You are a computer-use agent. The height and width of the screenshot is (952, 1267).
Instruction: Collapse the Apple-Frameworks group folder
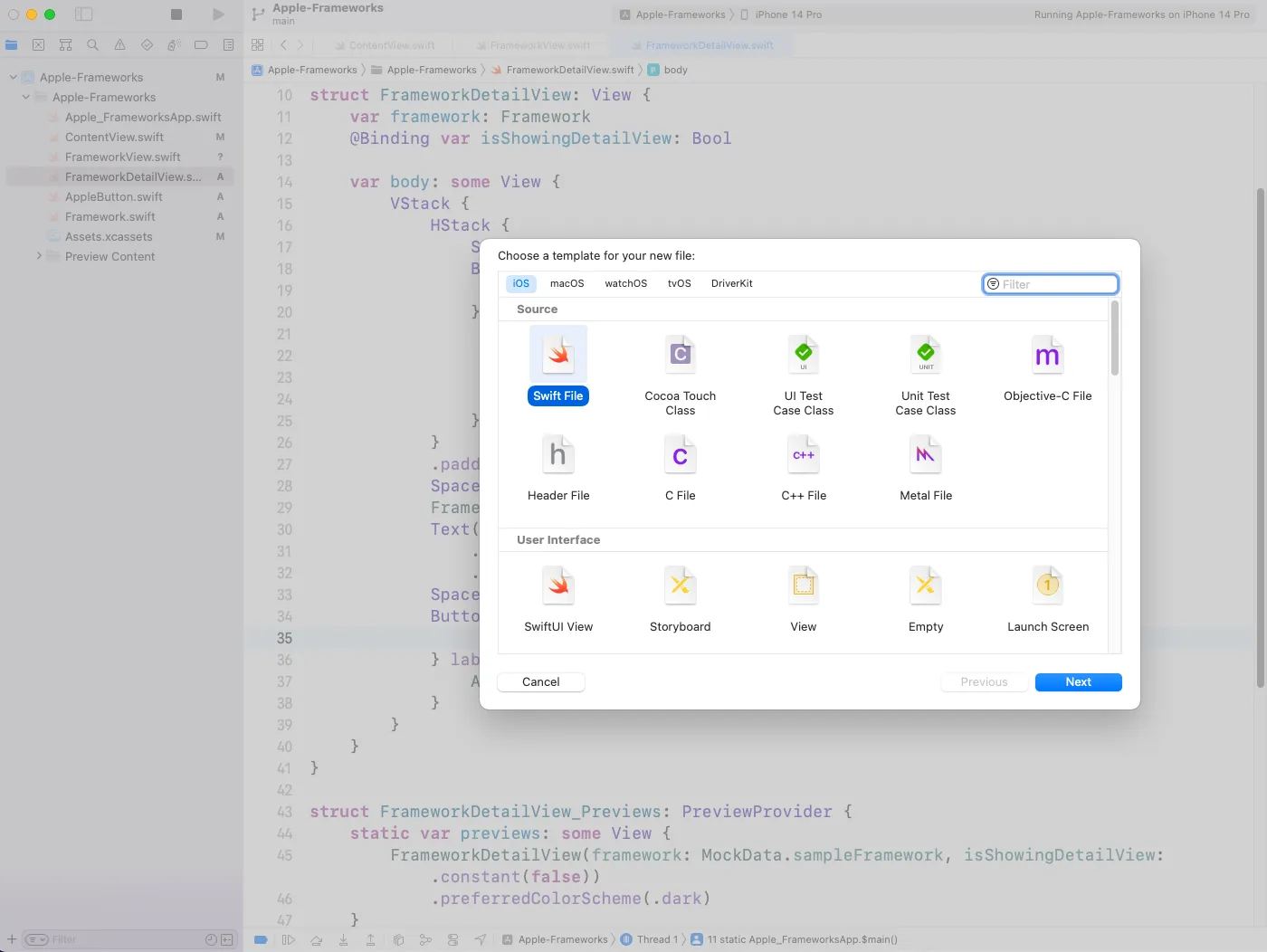pyautogui.click(x=26, y=97)
